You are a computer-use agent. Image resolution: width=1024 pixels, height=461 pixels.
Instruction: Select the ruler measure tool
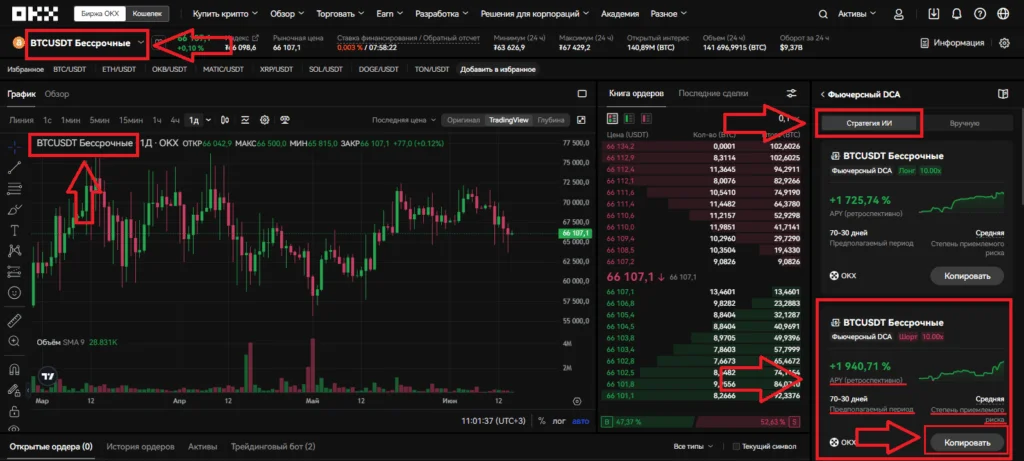(x=14, y=321)
